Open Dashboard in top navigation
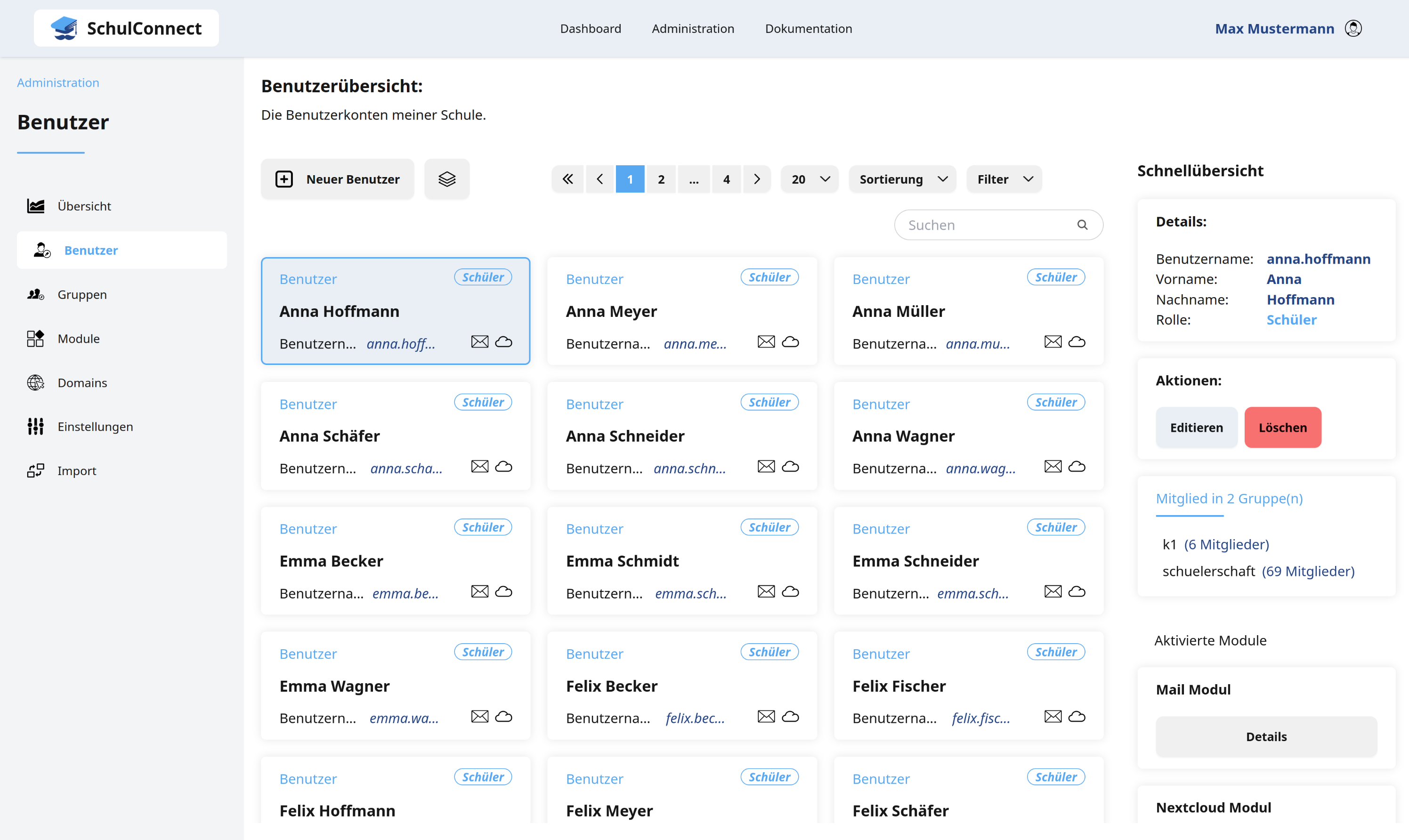Viewport: 1409px width, 840px height. [591, 28]
